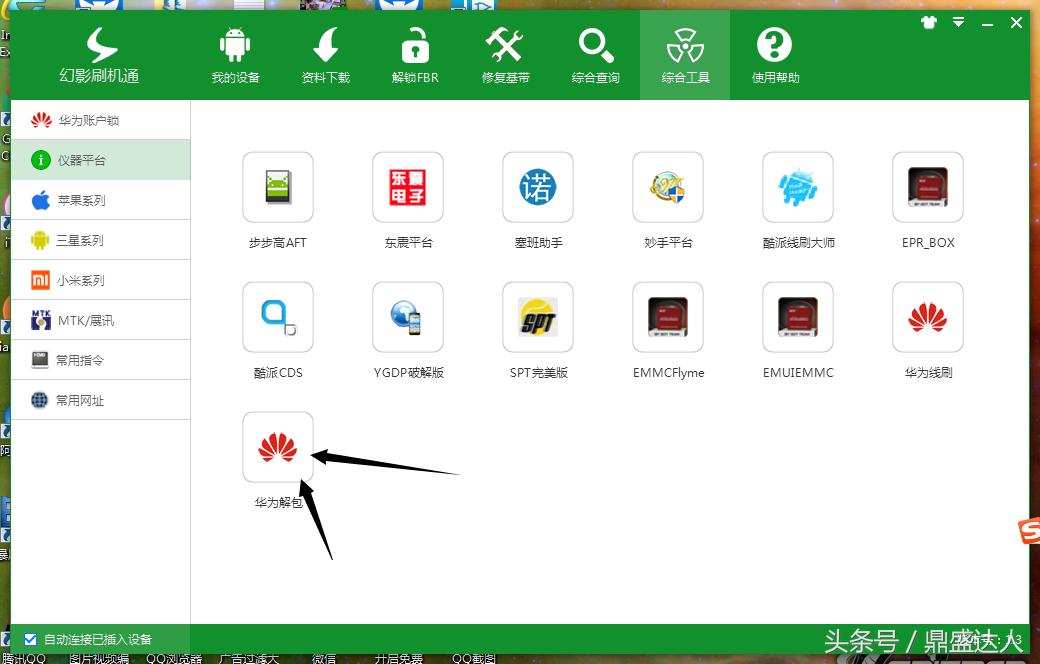Screen dimensions: 1040x664
Task: Click the Sogou input icon at the screen edge
Action: tap(1030, 530)
